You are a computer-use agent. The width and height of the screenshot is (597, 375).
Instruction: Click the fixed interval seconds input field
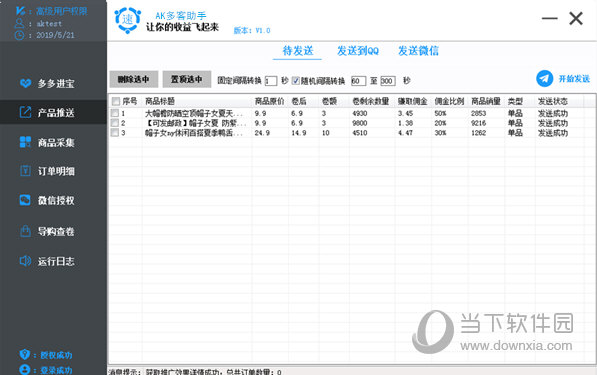point(271,81)
